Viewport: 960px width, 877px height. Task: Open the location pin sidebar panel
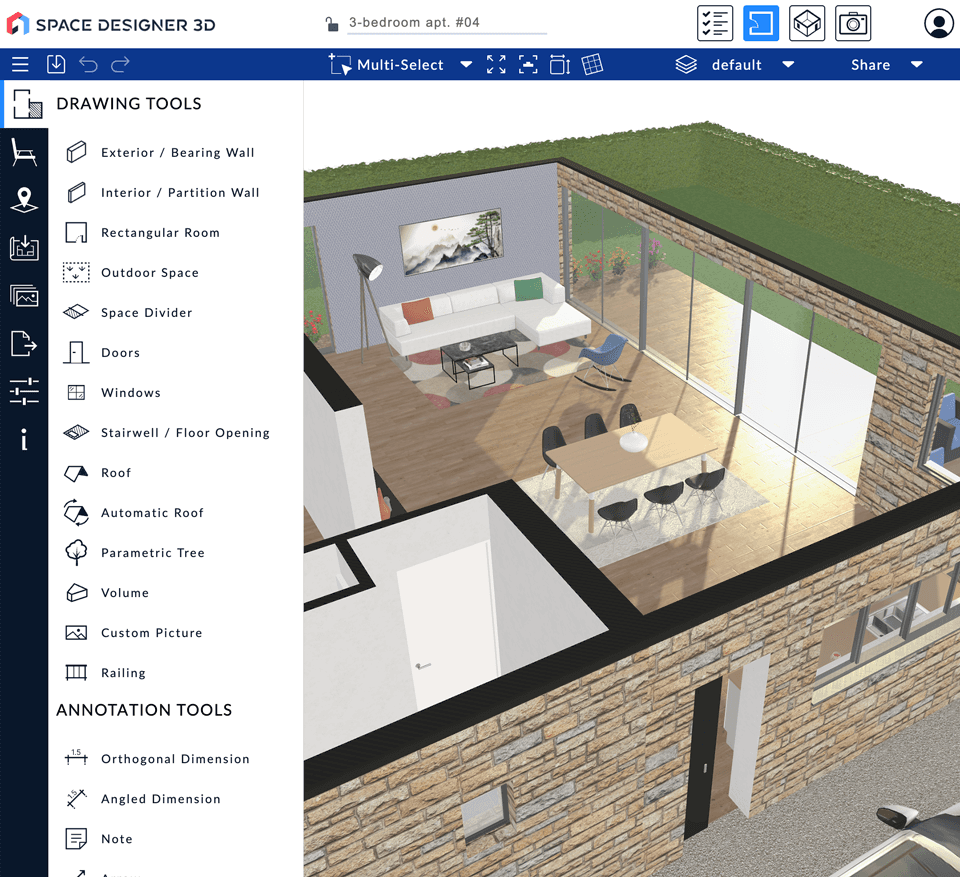(x=24, y=200)
